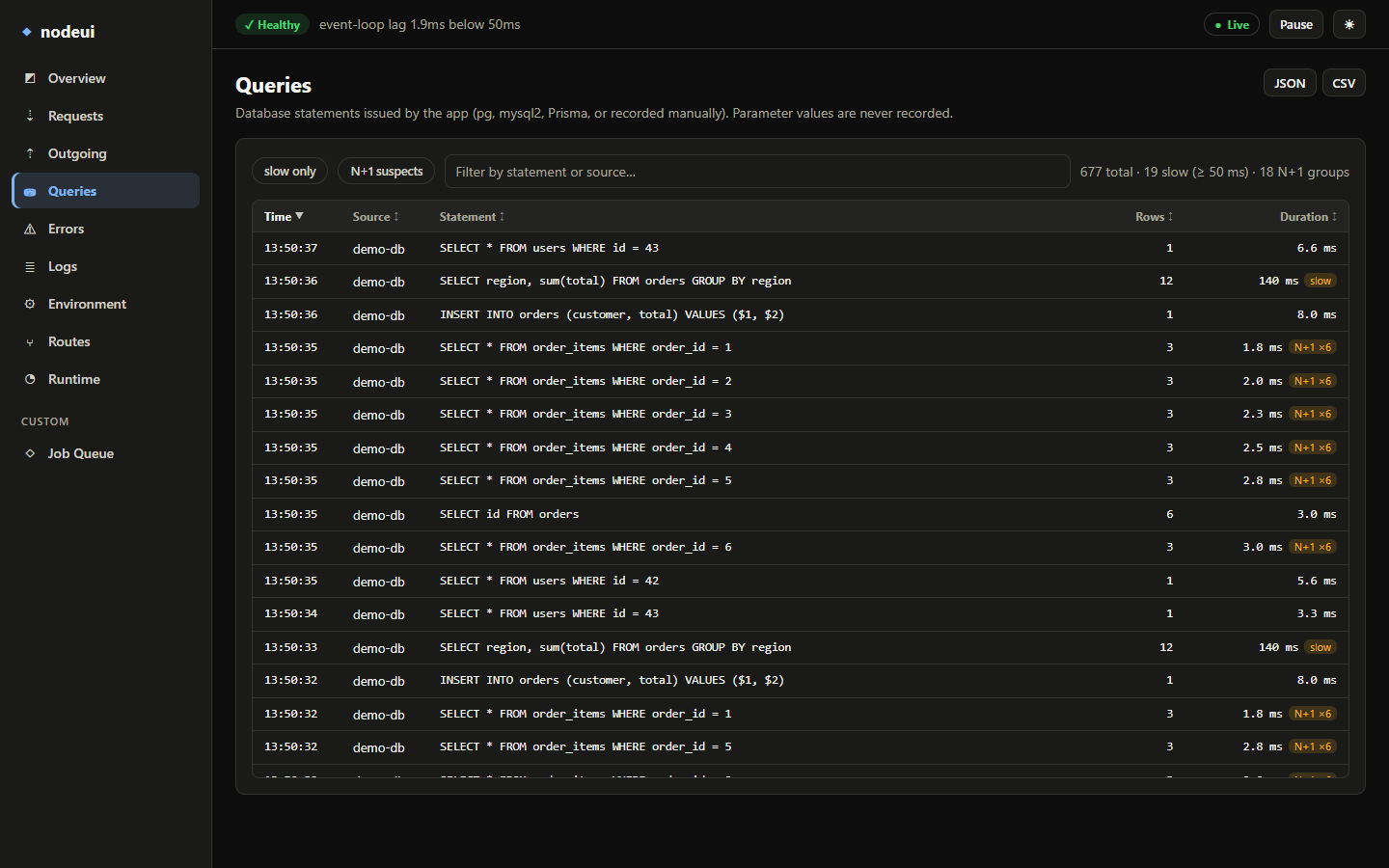Toggle the light/dark theme button
The width and height of the screenshot is (1389, 868).
tap(1348, 24)
